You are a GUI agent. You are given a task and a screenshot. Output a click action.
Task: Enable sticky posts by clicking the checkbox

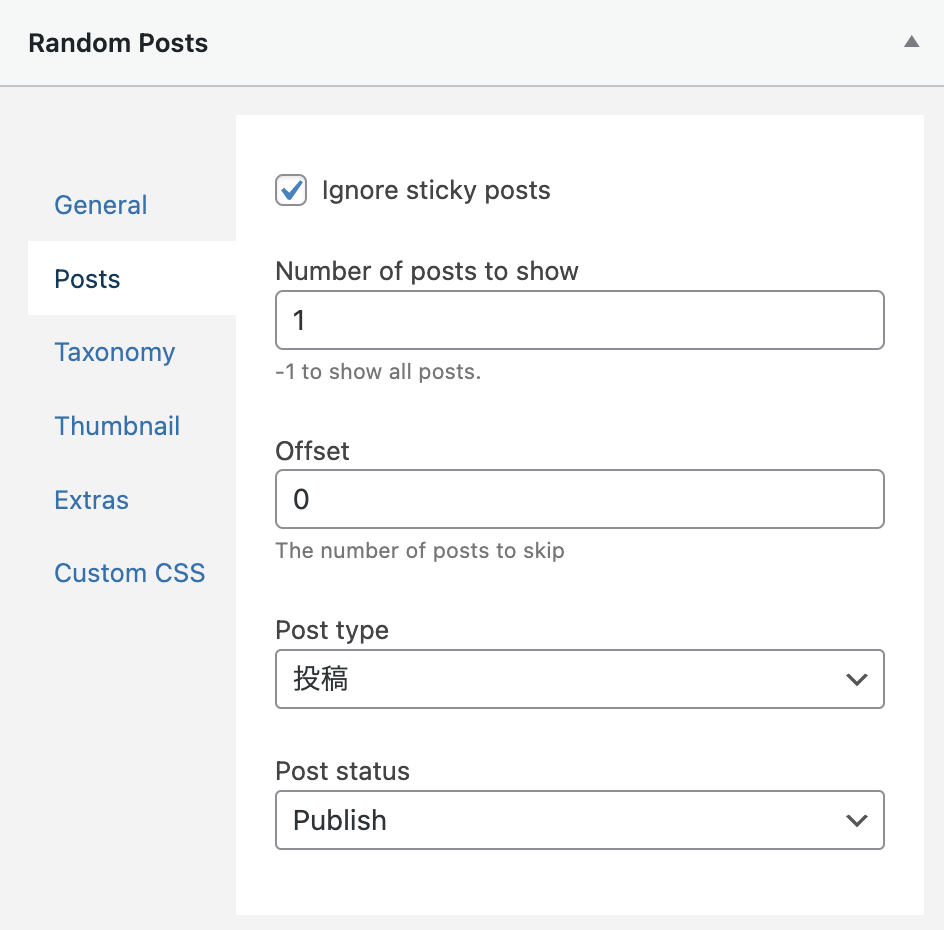tap(290, 190)
